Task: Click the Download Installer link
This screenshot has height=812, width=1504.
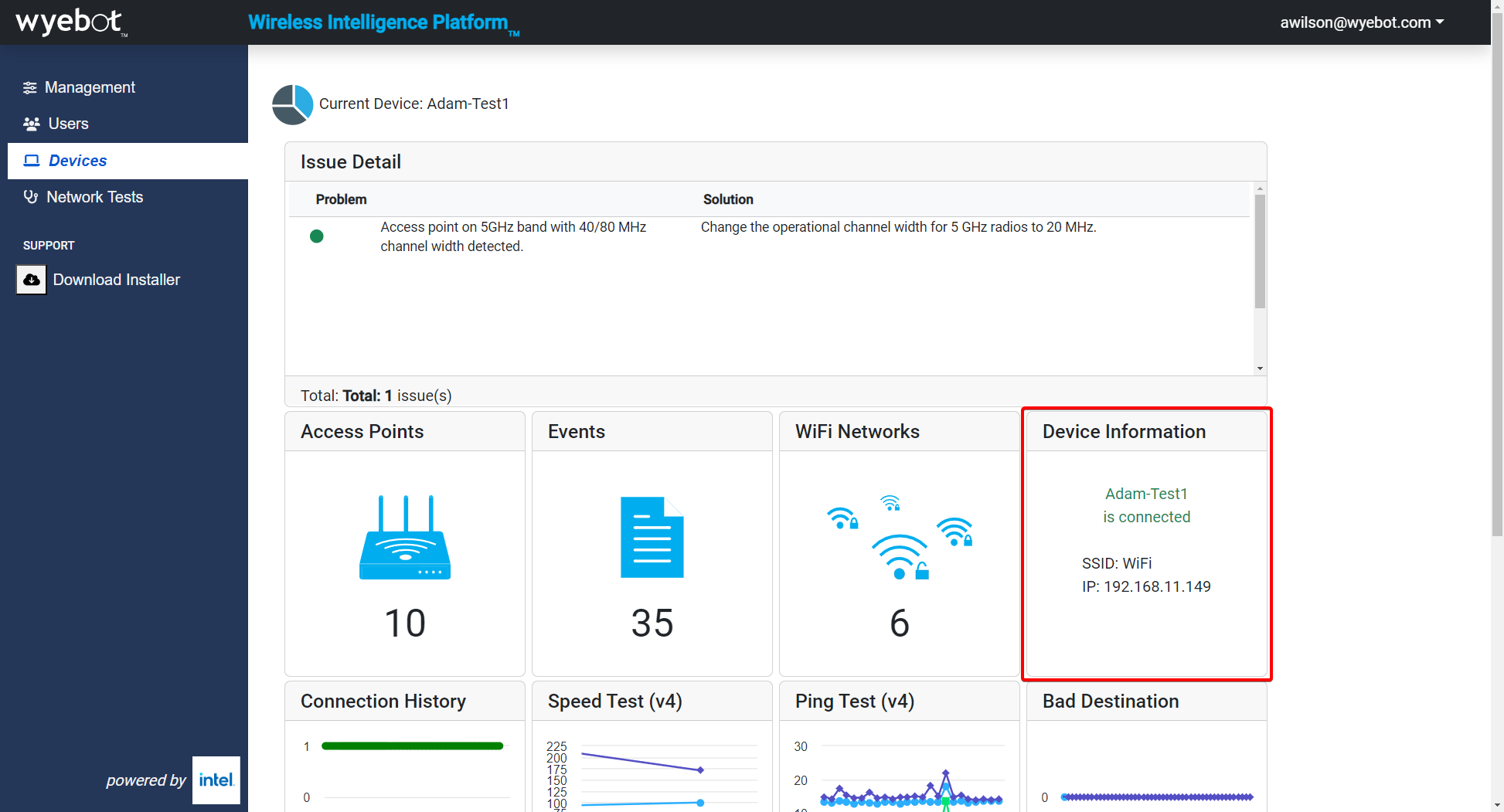Action: [x=116, y=280]
